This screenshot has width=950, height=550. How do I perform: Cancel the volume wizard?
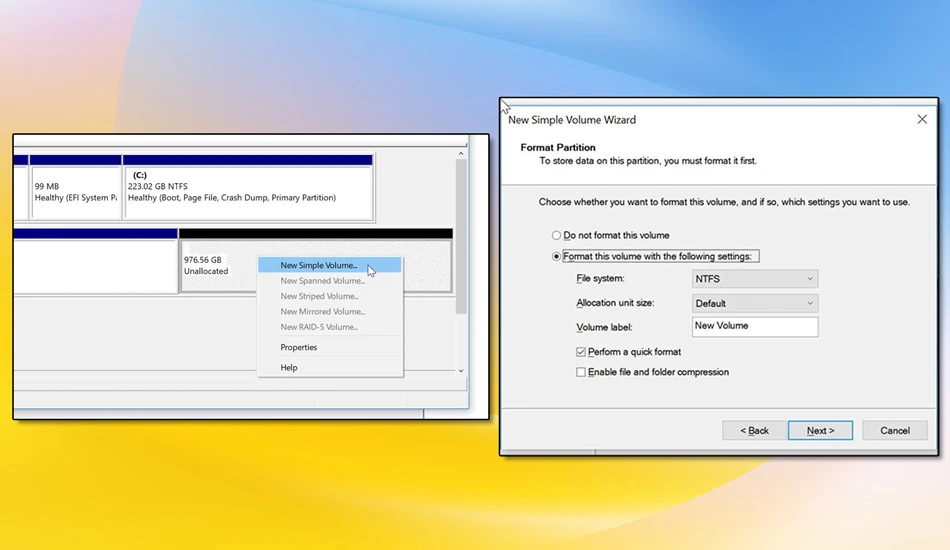[895, 431]
